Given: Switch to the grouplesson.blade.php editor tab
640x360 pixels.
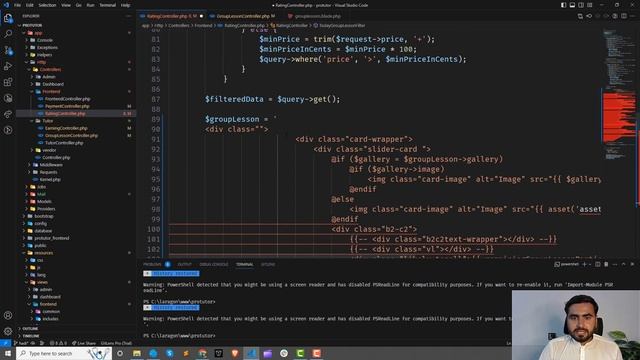Looking at the screenshot, I should point(317,16).
